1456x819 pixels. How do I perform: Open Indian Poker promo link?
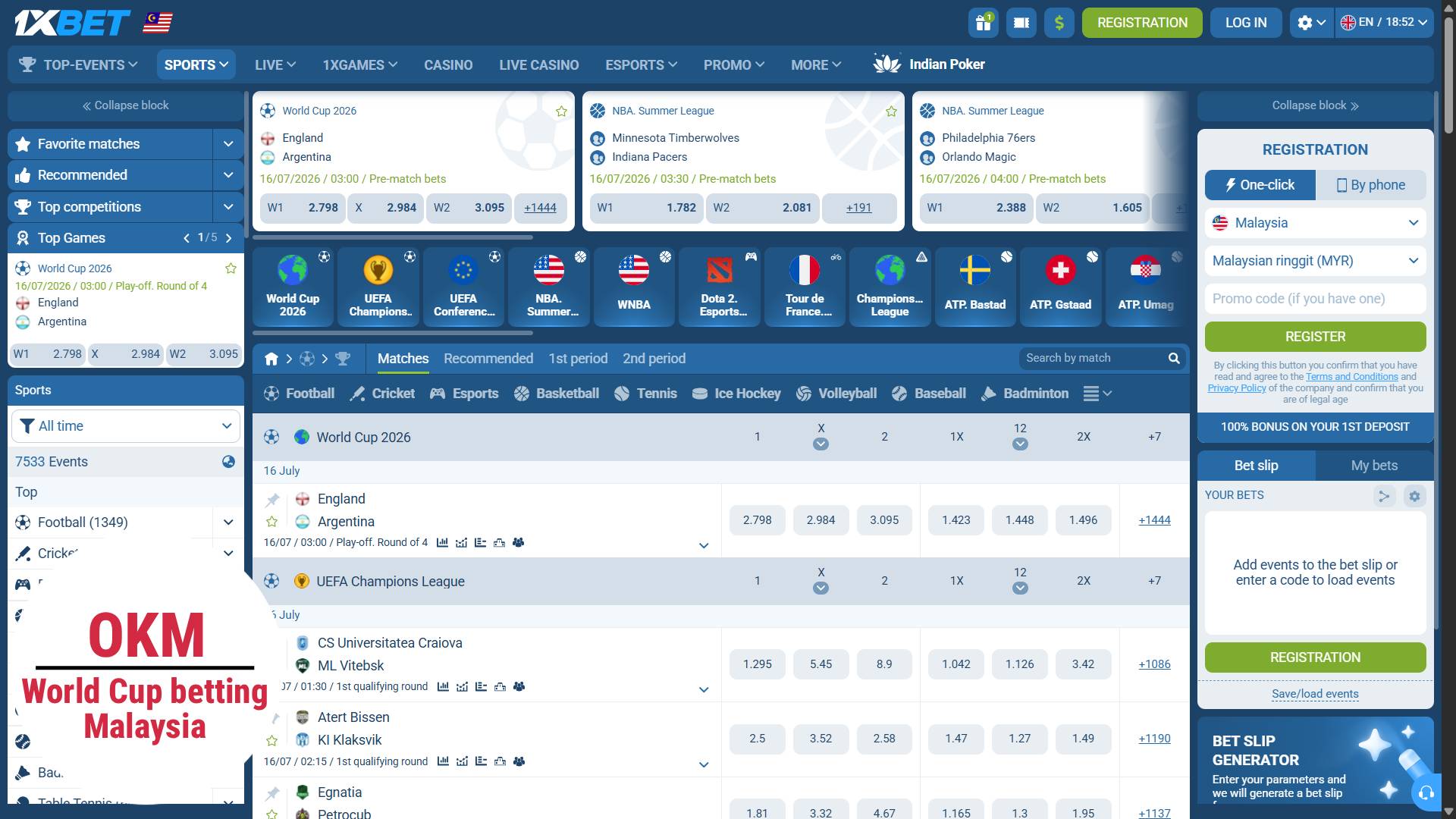pos(928,64)
